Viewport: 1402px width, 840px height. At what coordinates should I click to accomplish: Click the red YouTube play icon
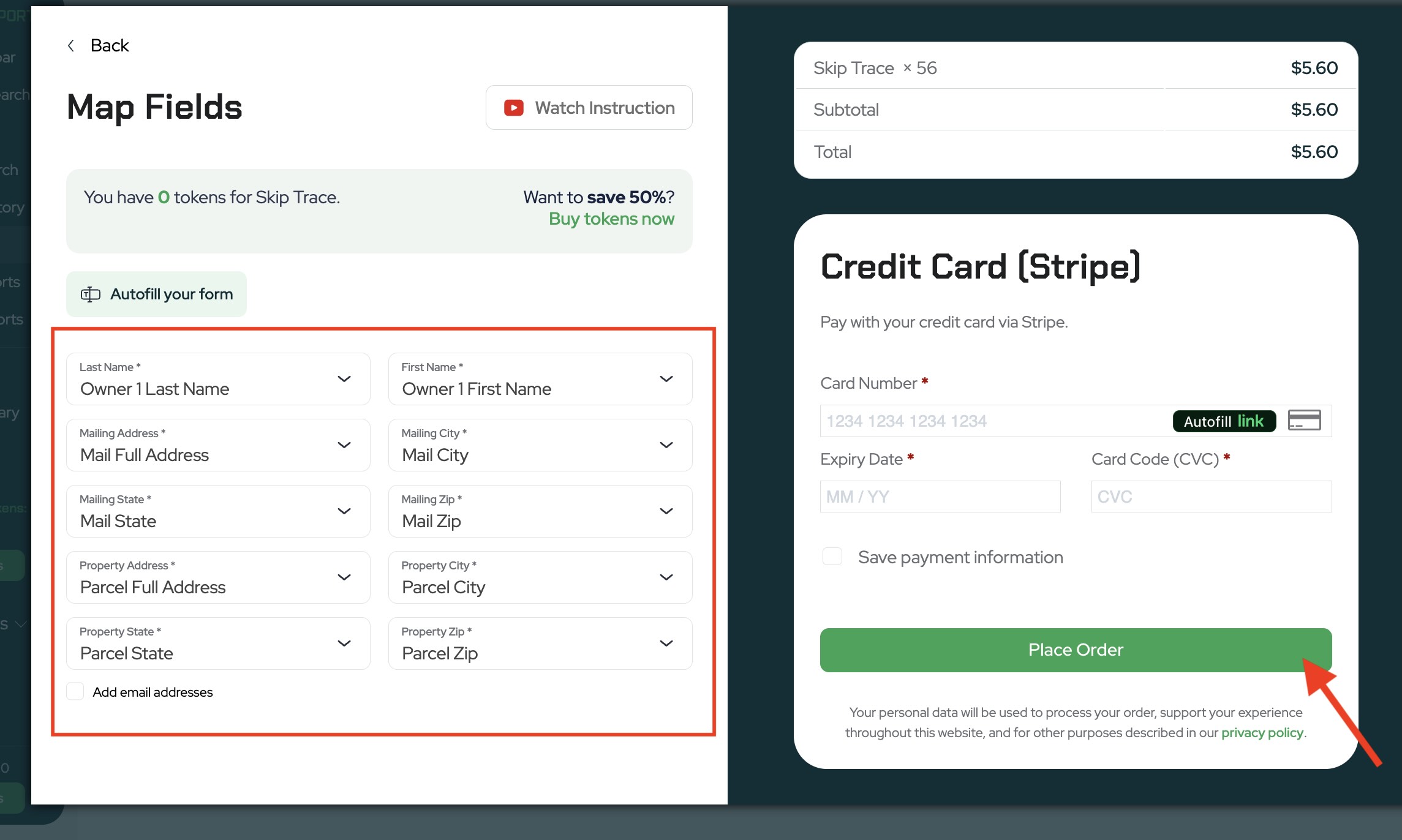point(513,108)
